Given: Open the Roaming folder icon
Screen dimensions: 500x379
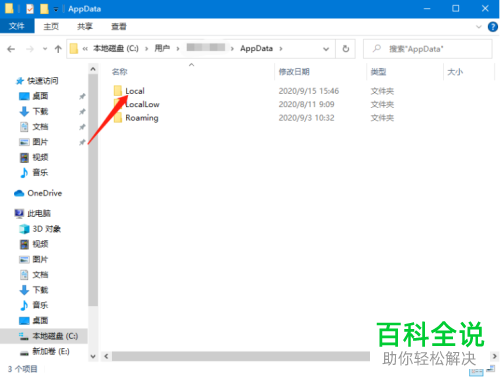Looking at the screenshot, I should (x=118, y=118).
